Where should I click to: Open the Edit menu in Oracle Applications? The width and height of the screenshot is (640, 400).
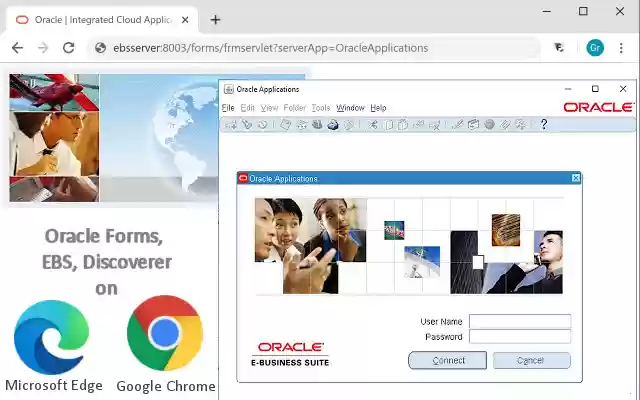(x=247, y=108)
